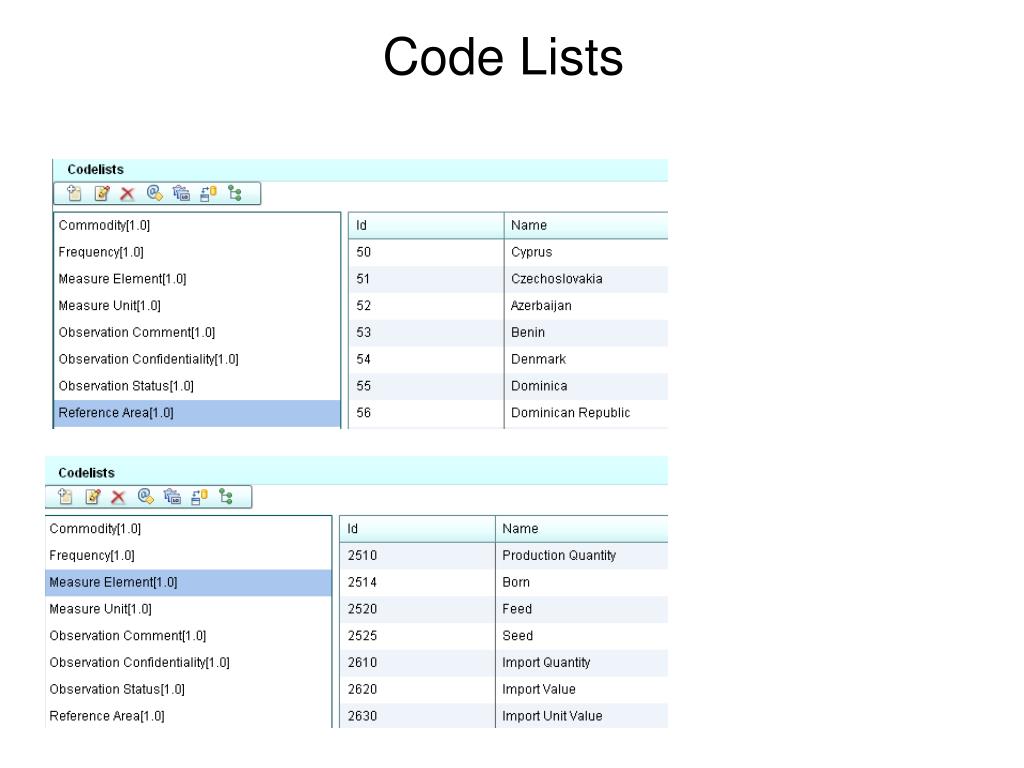1024x768 pixels.
Task: Select Measure Element[1.0] in the upper codelist panel
Action: (x=197, y=279)
